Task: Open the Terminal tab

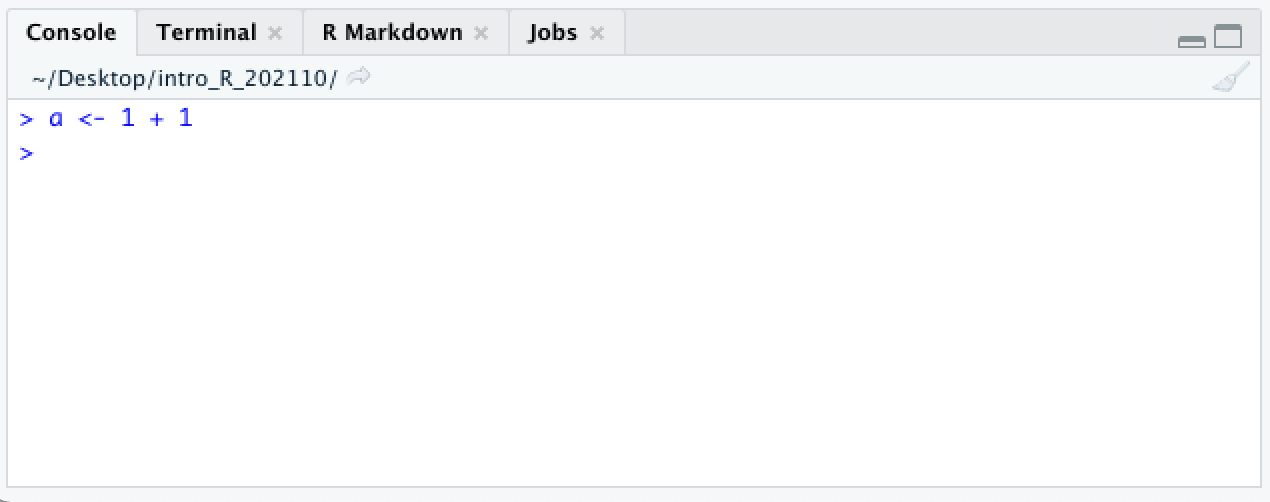Action: (207, 32)
